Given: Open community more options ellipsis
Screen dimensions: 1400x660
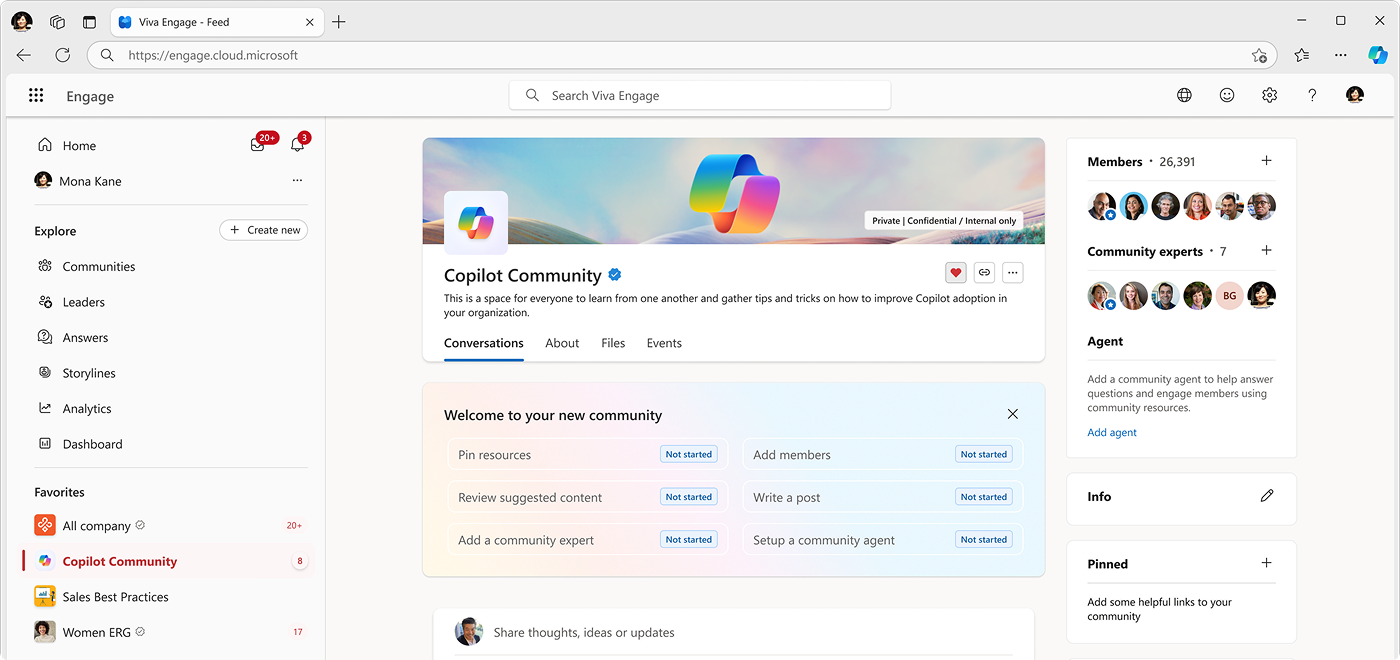Looking at the screenshot, I should [x=1012, y=272].
